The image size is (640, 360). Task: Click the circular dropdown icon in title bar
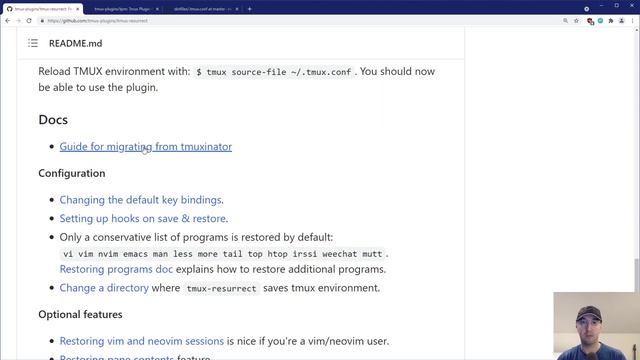(587, 9)
